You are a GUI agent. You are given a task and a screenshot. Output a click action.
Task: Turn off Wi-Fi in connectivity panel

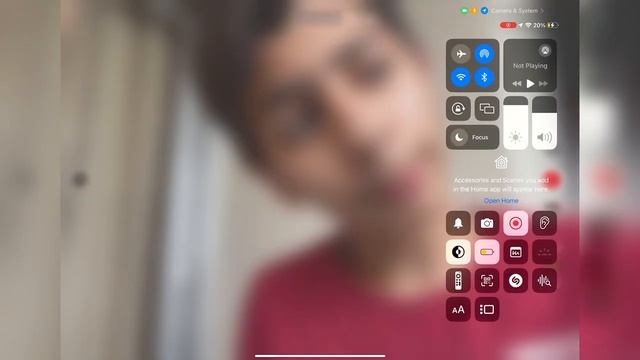461,77
